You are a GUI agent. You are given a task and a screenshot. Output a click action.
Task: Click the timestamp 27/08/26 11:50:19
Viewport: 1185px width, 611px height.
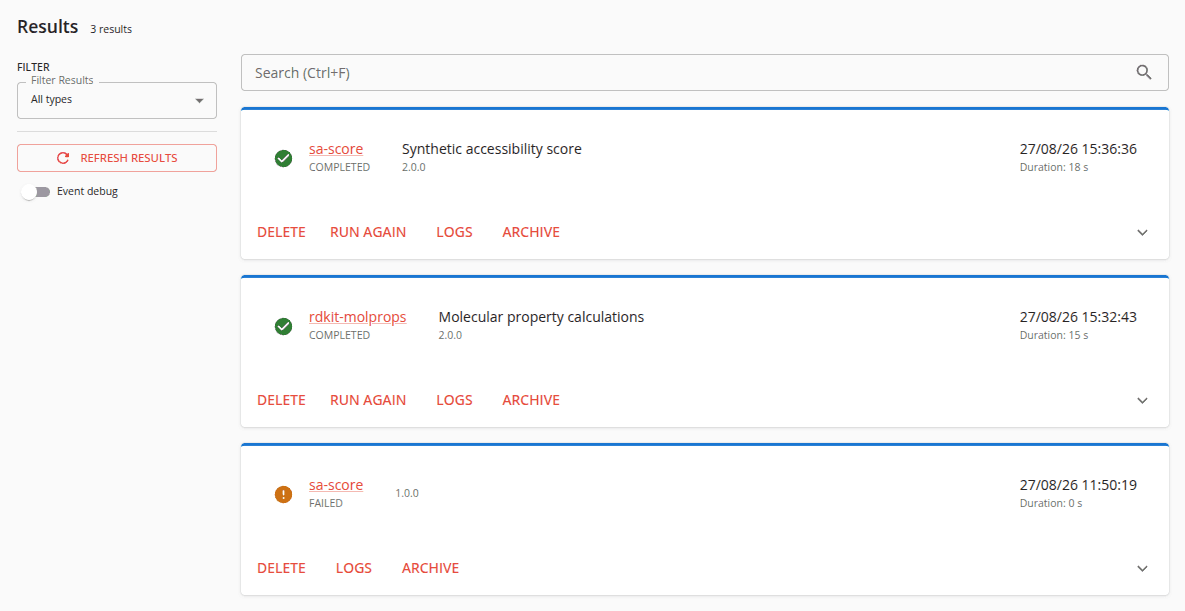click(x=1078, y=485)
